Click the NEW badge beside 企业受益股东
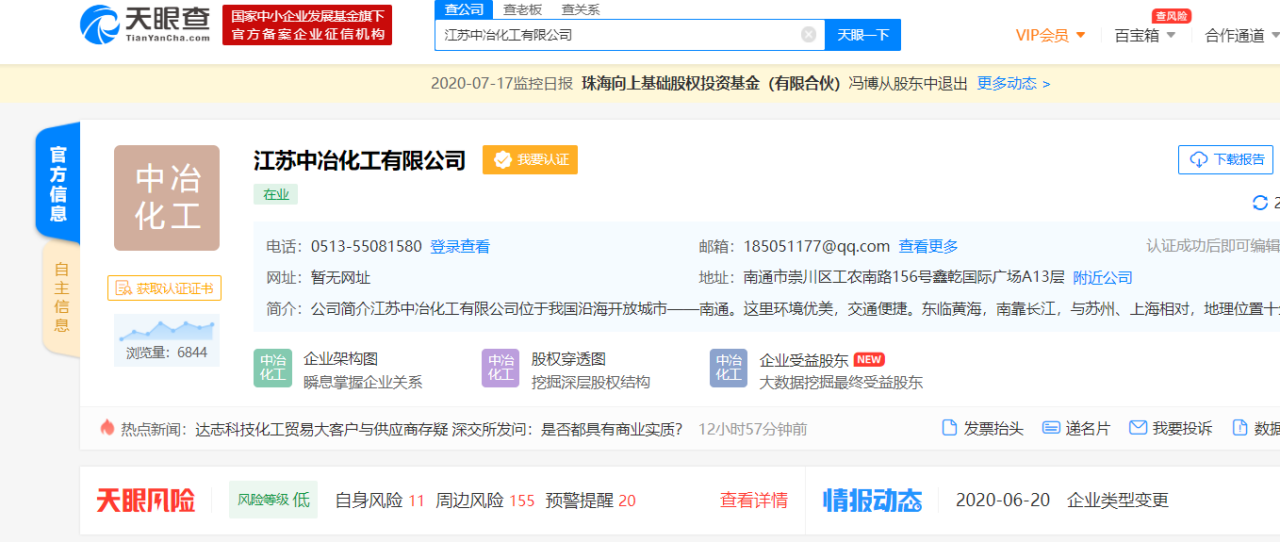Screen dimensions: 1280x542 point(869,359)
